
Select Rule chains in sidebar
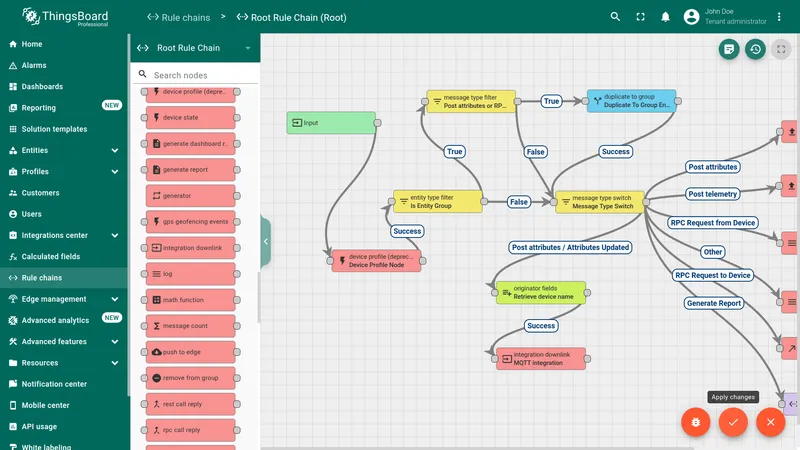(64, 278)
